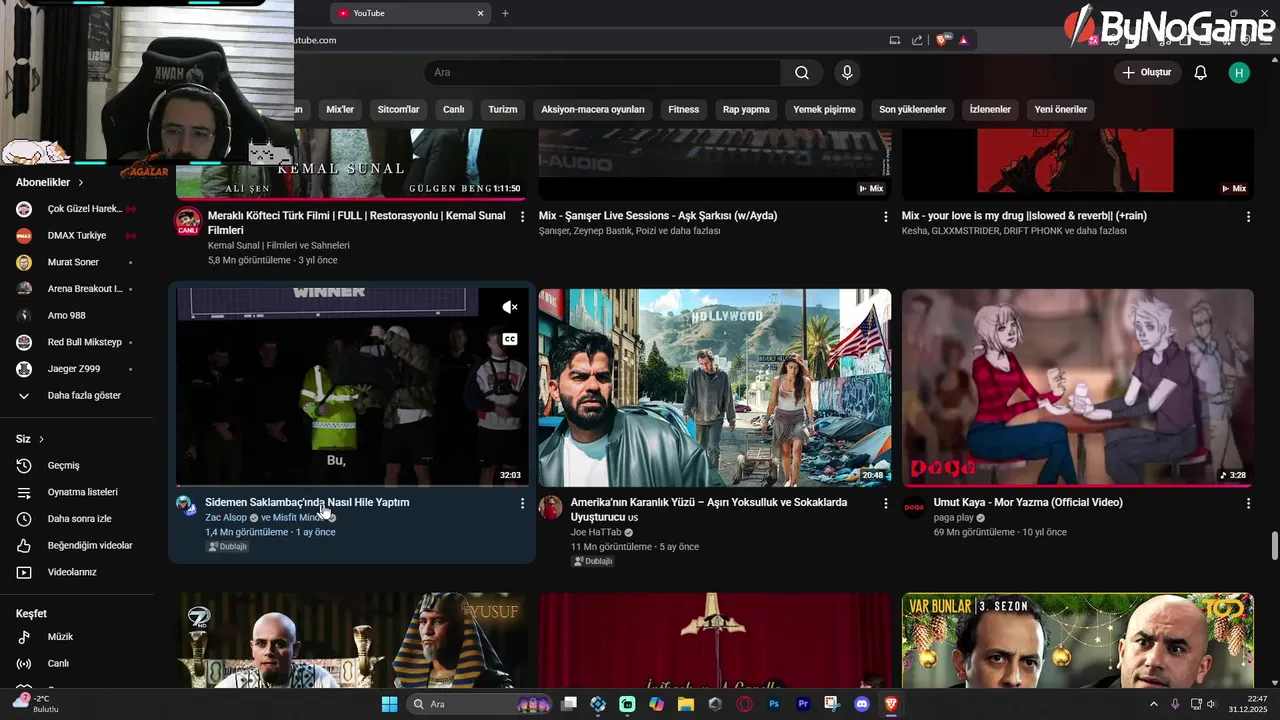Open options menu for Şanışer Live Sessions mix
Image resolution: width=1280 pixels, height=720 pixels.
point(885,216)
